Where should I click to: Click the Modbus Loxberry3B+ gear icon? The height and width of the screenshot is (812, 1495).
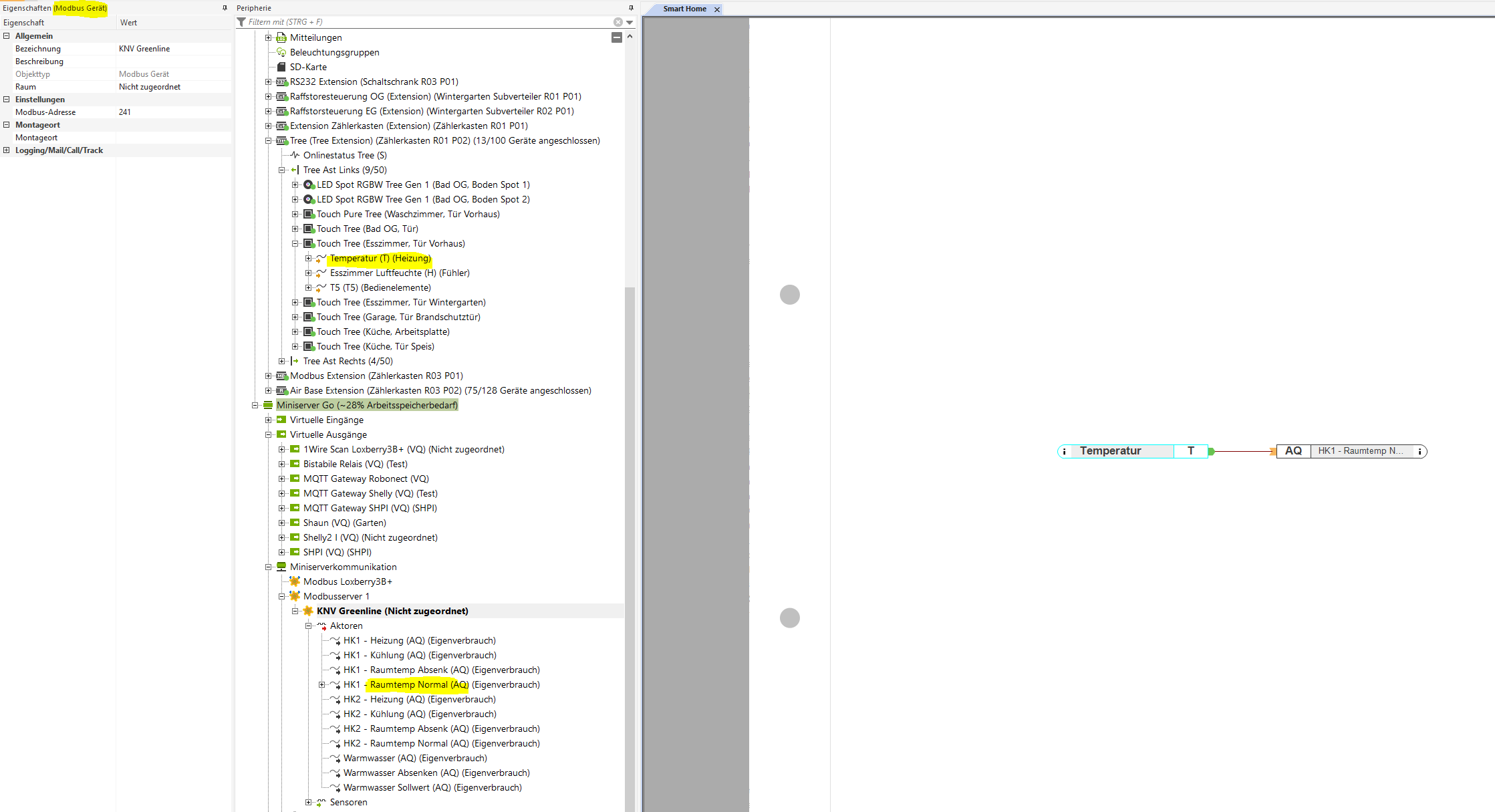click(295, 581)
